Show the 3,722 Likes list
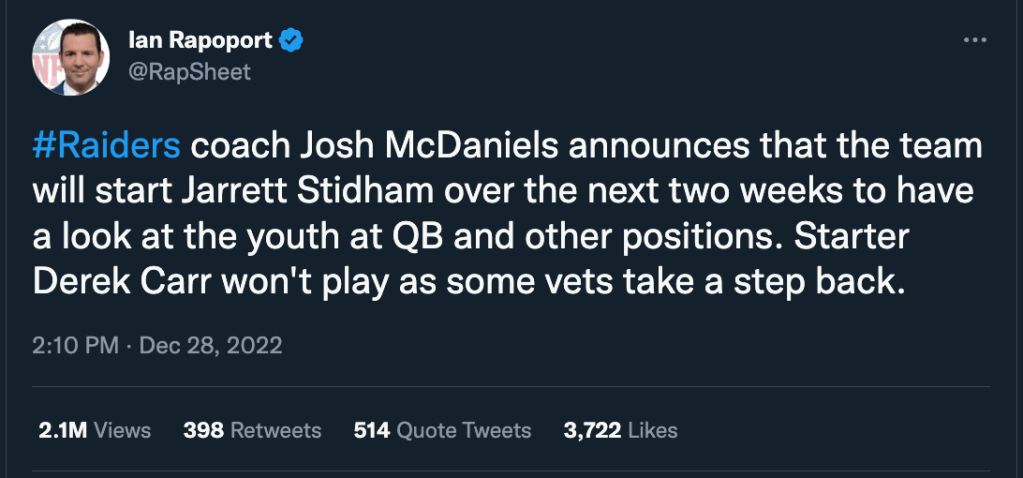 (620, 430)
